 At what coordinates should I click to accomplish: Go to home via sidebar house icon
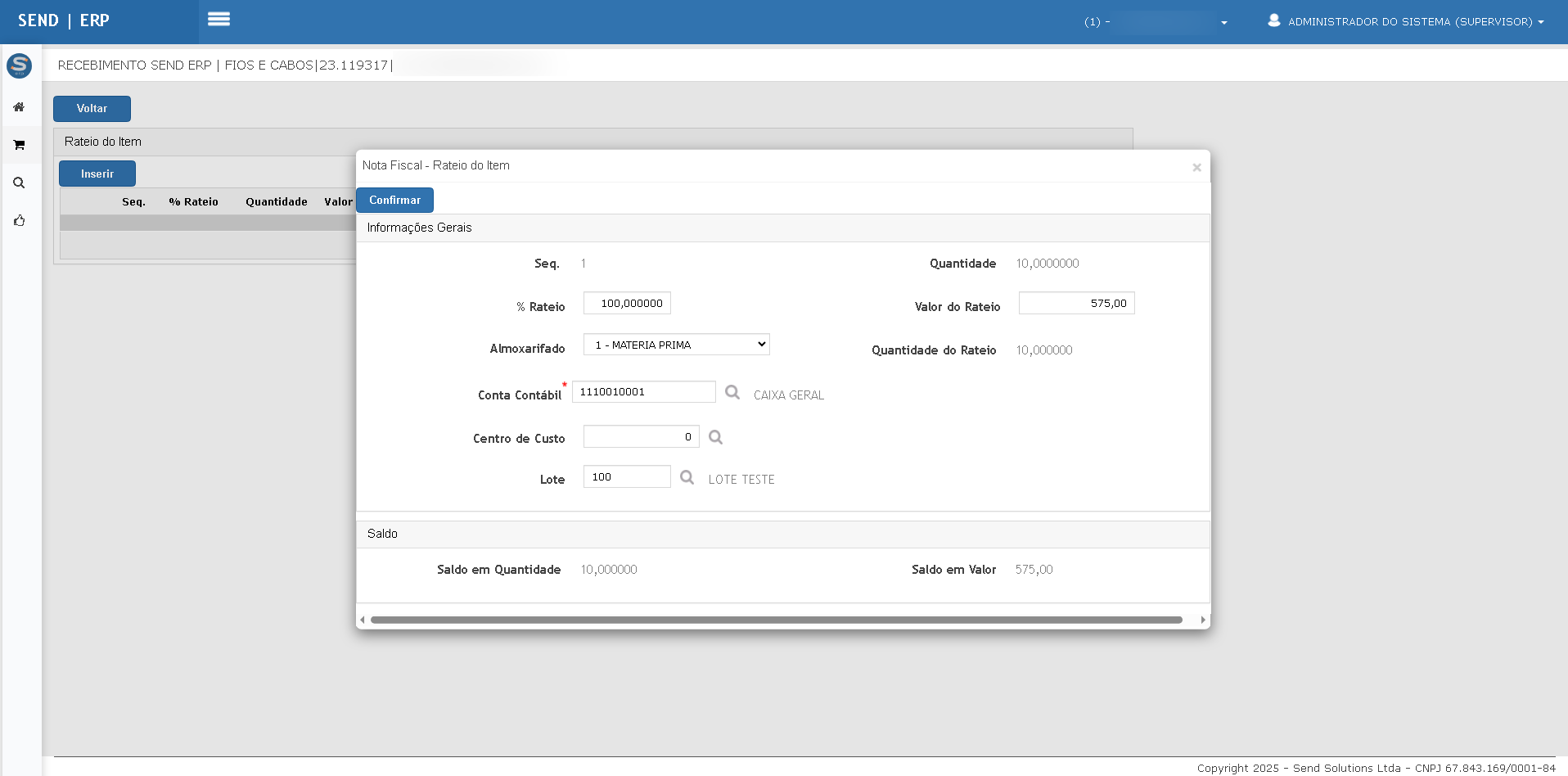(19, 107)
